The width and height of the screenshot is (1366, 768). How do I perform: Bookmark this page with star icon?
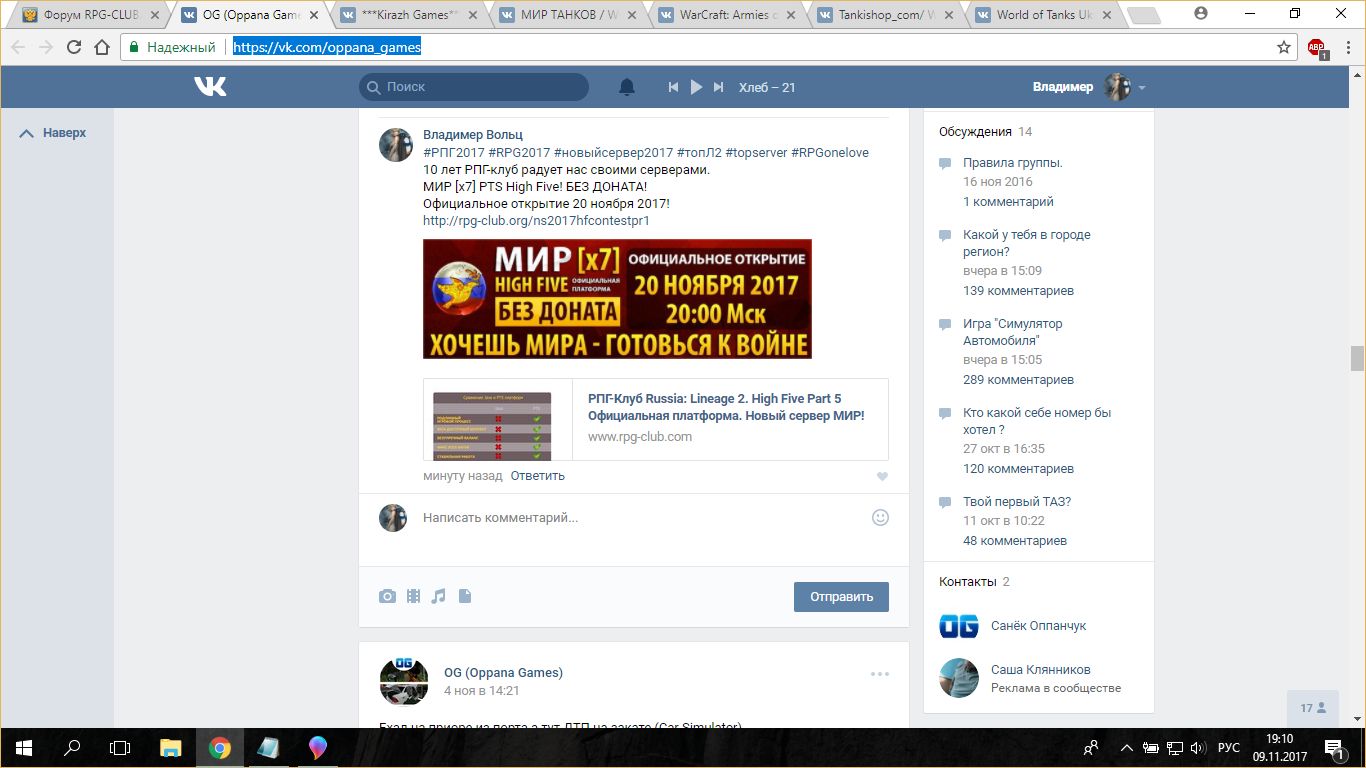1284,47
